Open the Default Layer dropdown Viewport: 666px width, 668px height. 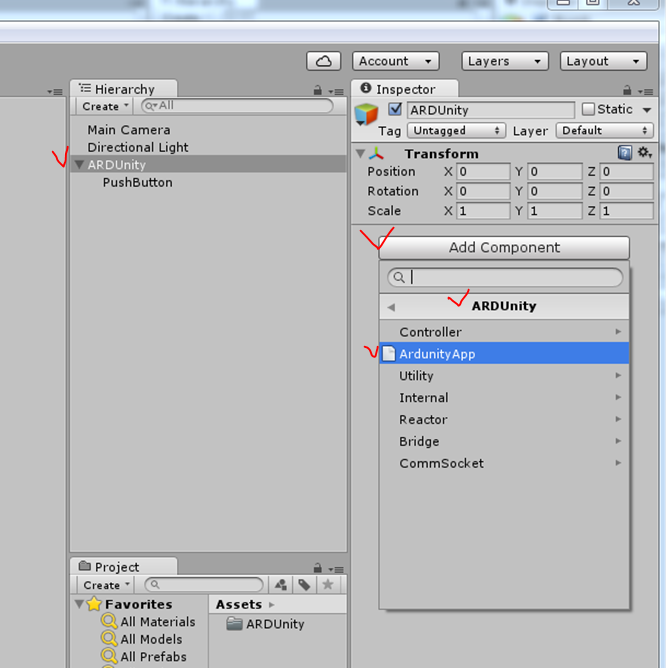(x=604, y=130)
